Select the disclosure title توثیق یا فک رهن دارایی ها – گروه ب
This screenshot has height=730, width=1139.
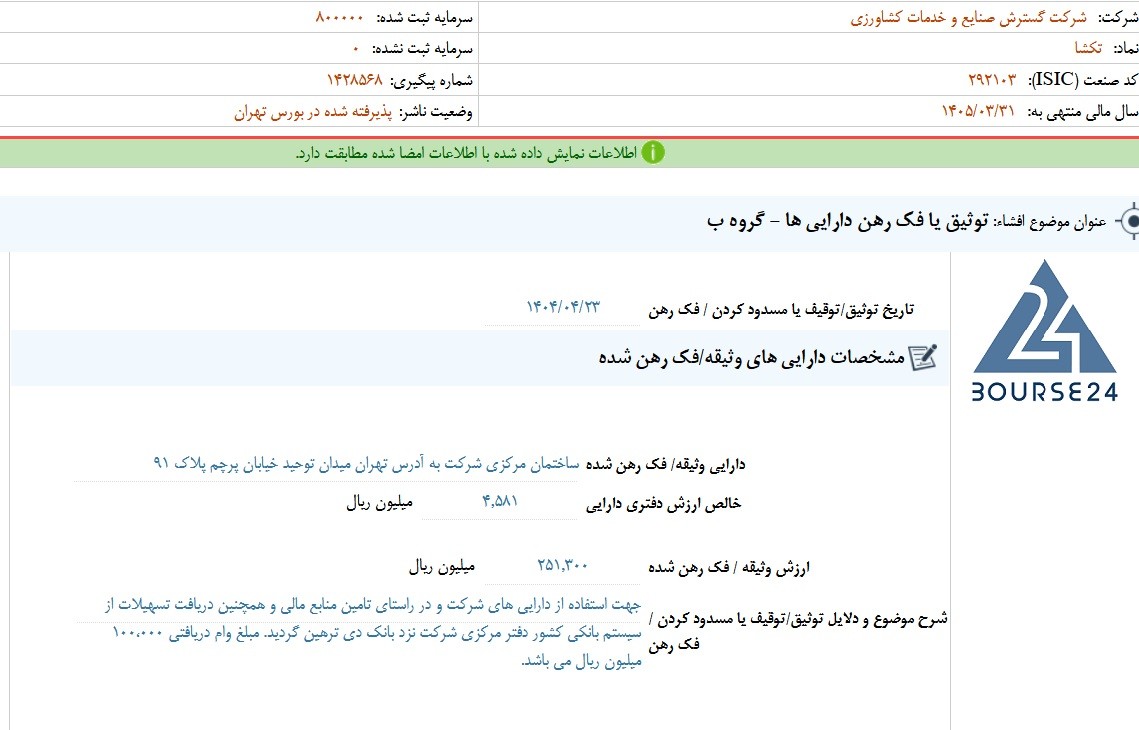pos(848,221)
